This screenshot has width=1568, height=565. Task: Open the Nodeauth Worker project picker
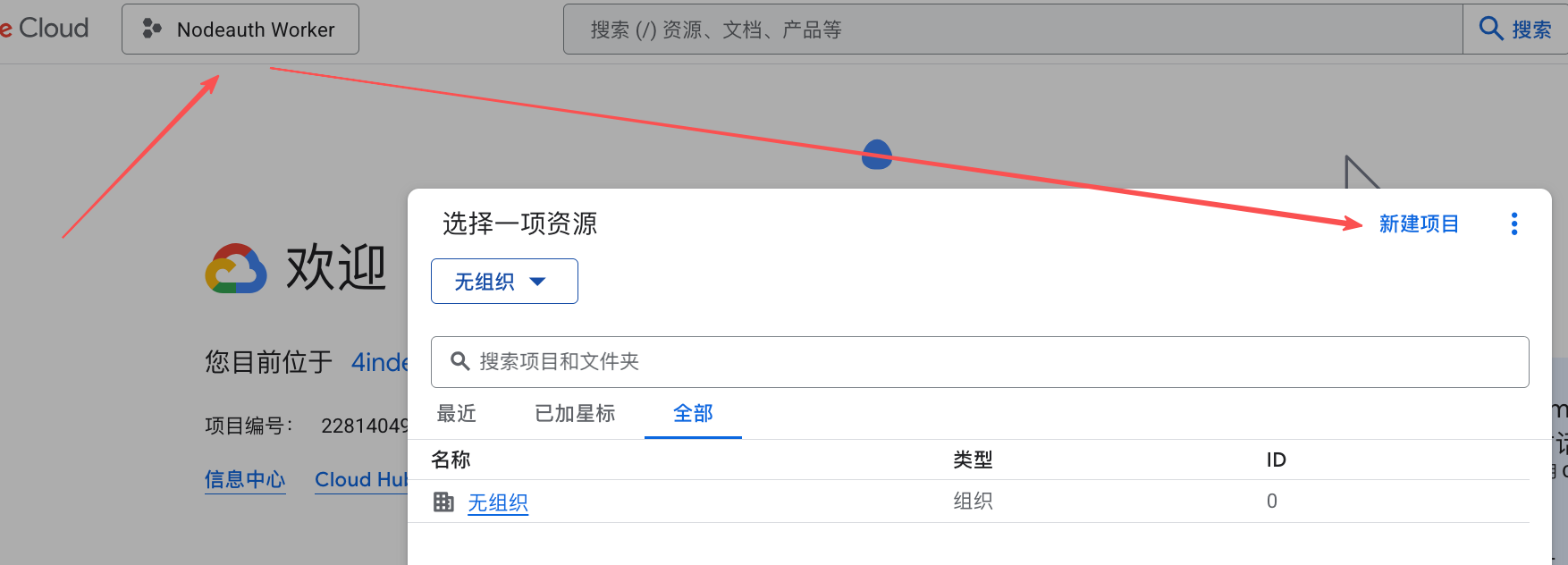240,30
